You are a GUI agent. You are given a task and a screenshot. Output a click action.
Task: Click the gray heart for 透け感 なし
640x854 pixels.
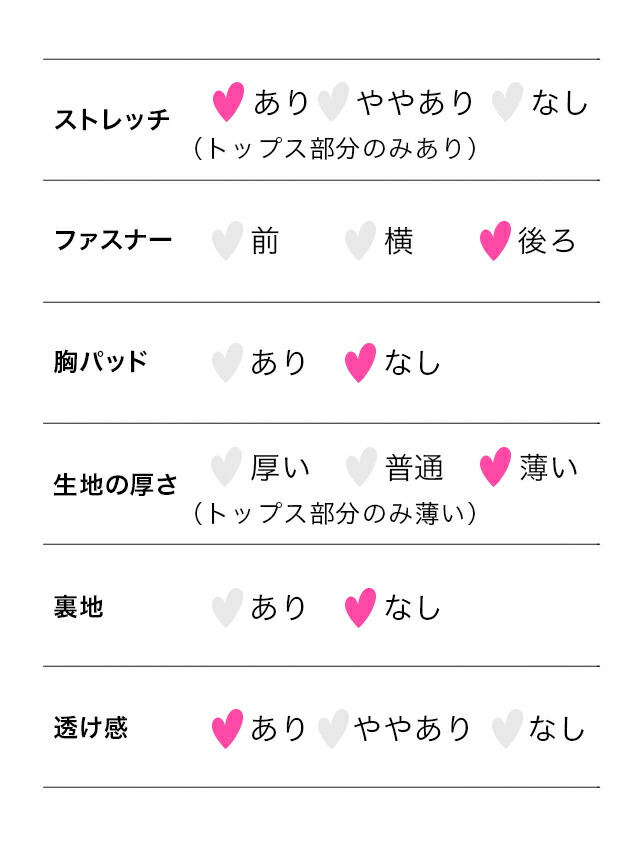tap(507, 728)
